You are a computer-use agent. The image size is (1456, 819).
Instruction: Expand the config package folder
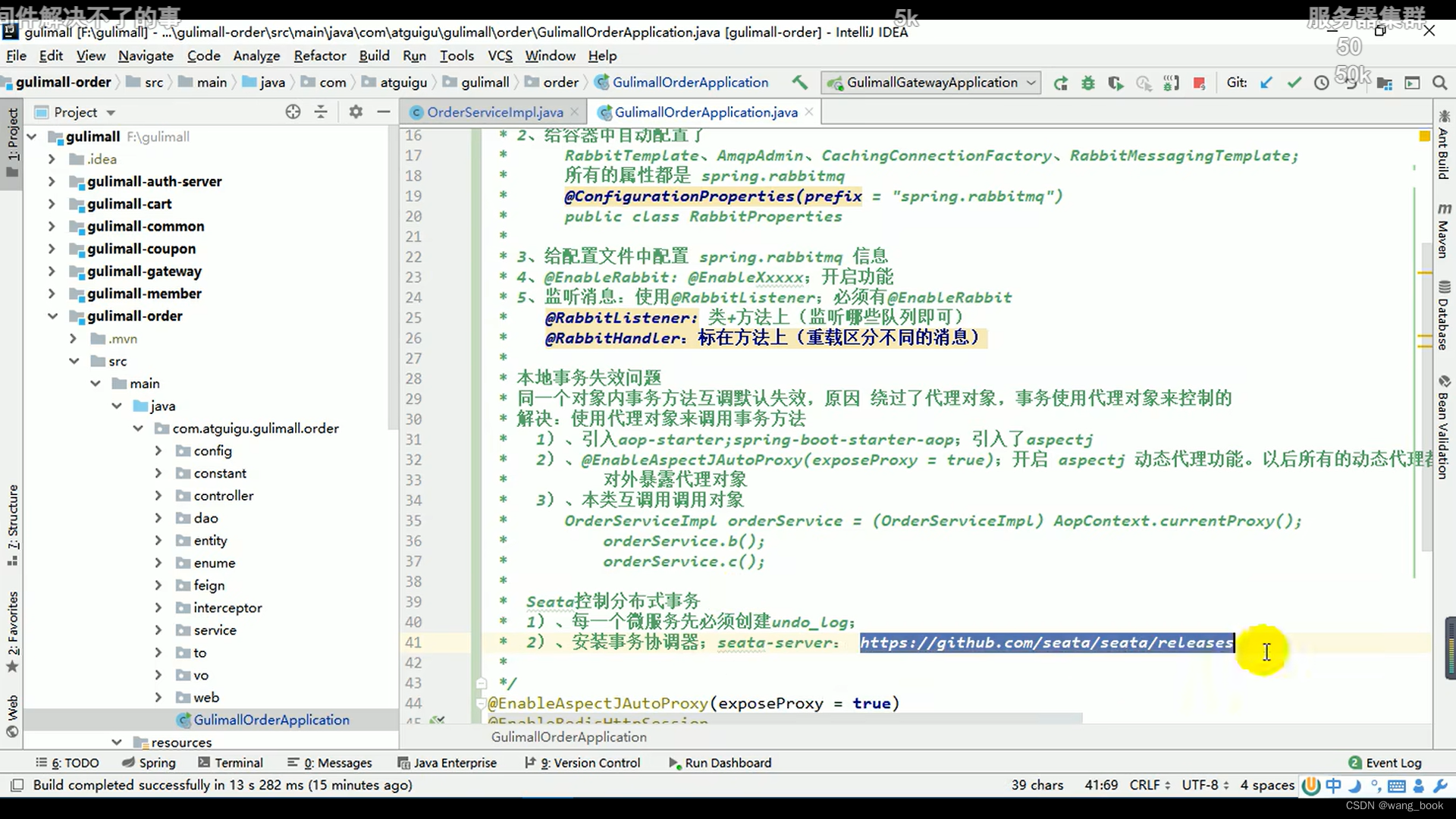[x=158, y=450]
